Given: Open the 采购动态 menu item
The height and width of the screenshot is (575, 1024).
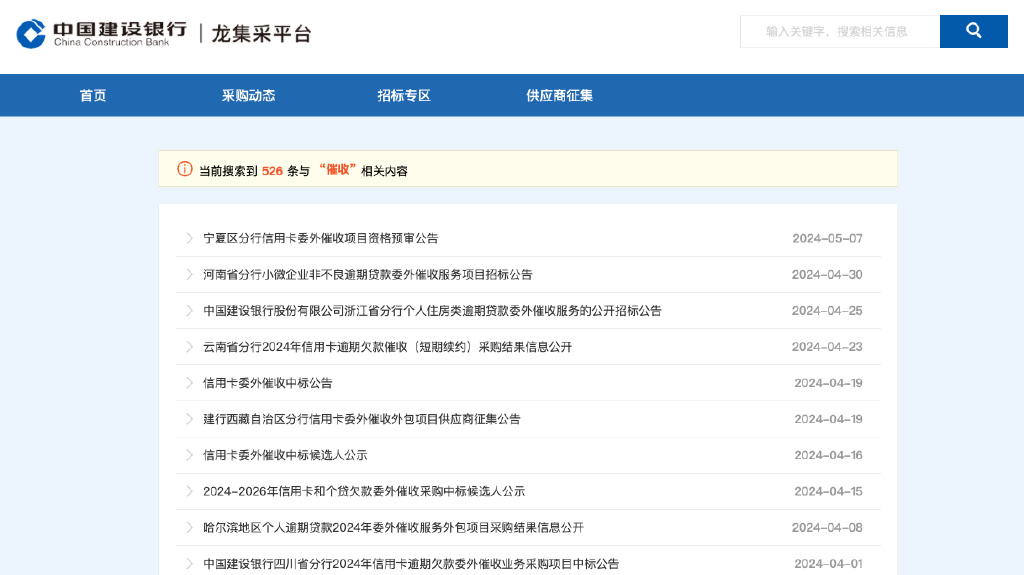Looking at the screenshot, I should pos(248,96).
